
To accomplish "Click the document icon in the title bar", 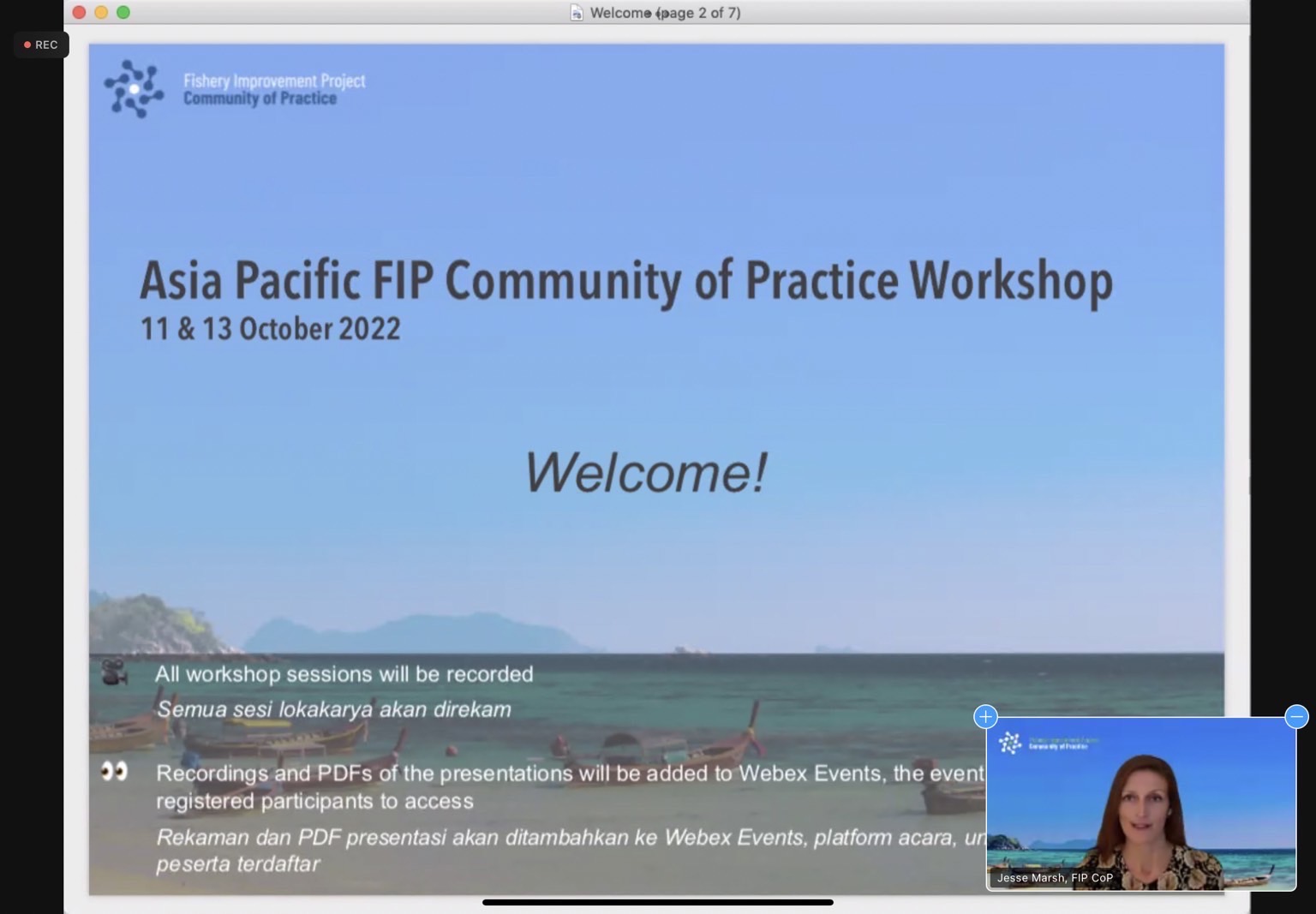I will [577, 13].
